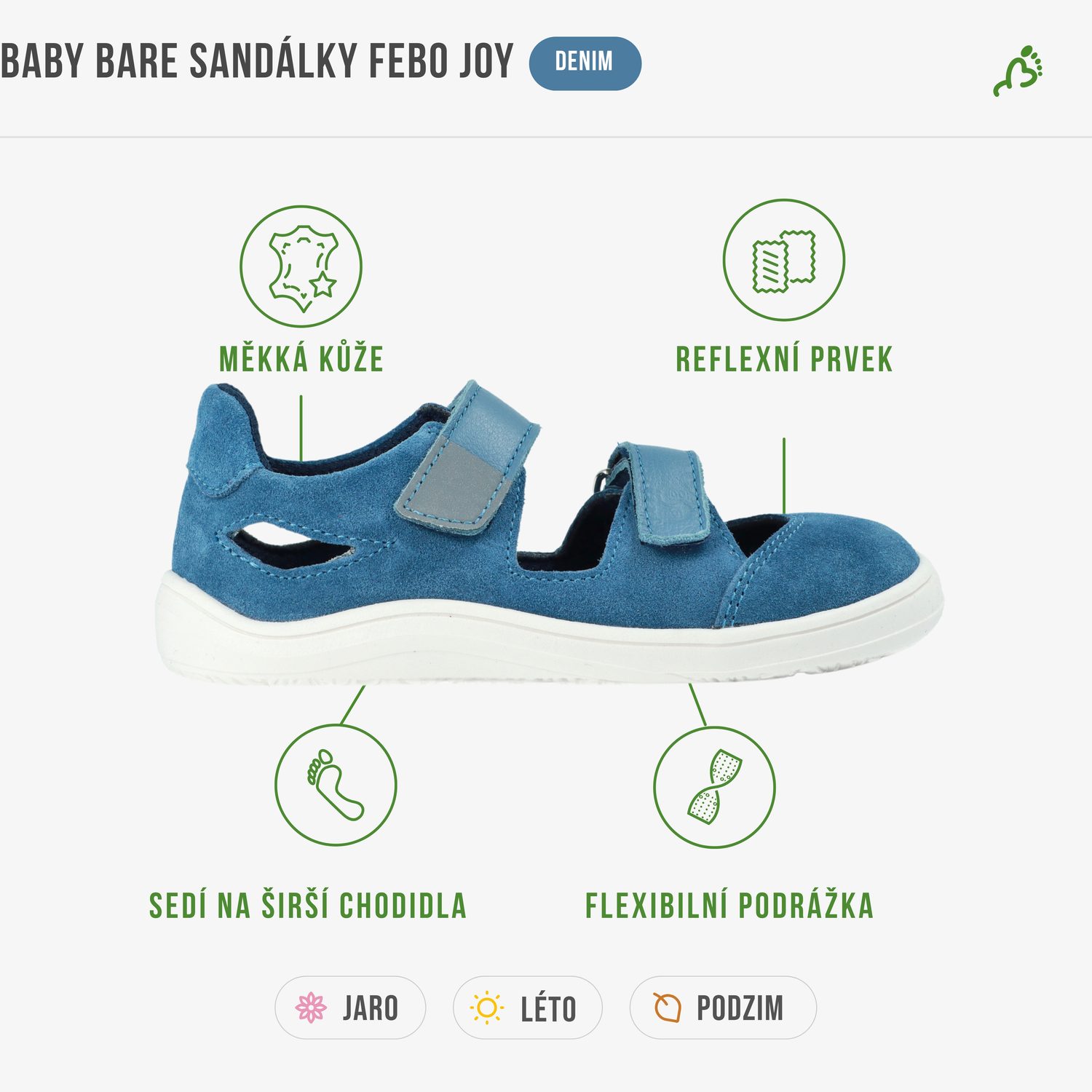This screenshot has height=1092, width=1092.
Task: Click the pink flower spring icon
Action: [x=311, y=1008]
